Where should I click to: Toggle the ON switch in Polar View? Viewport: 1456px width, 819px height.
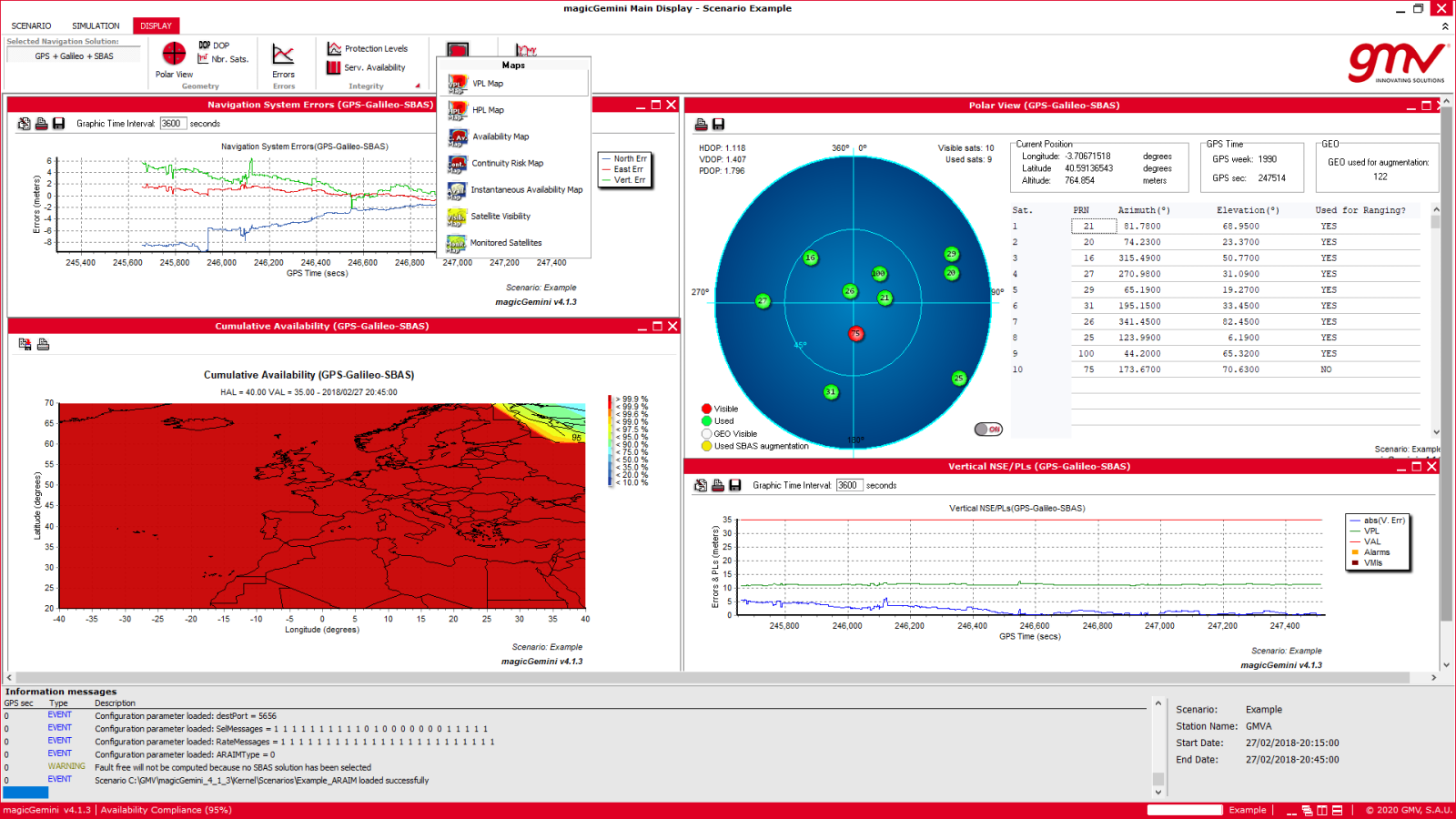click(x=988, y=429)
